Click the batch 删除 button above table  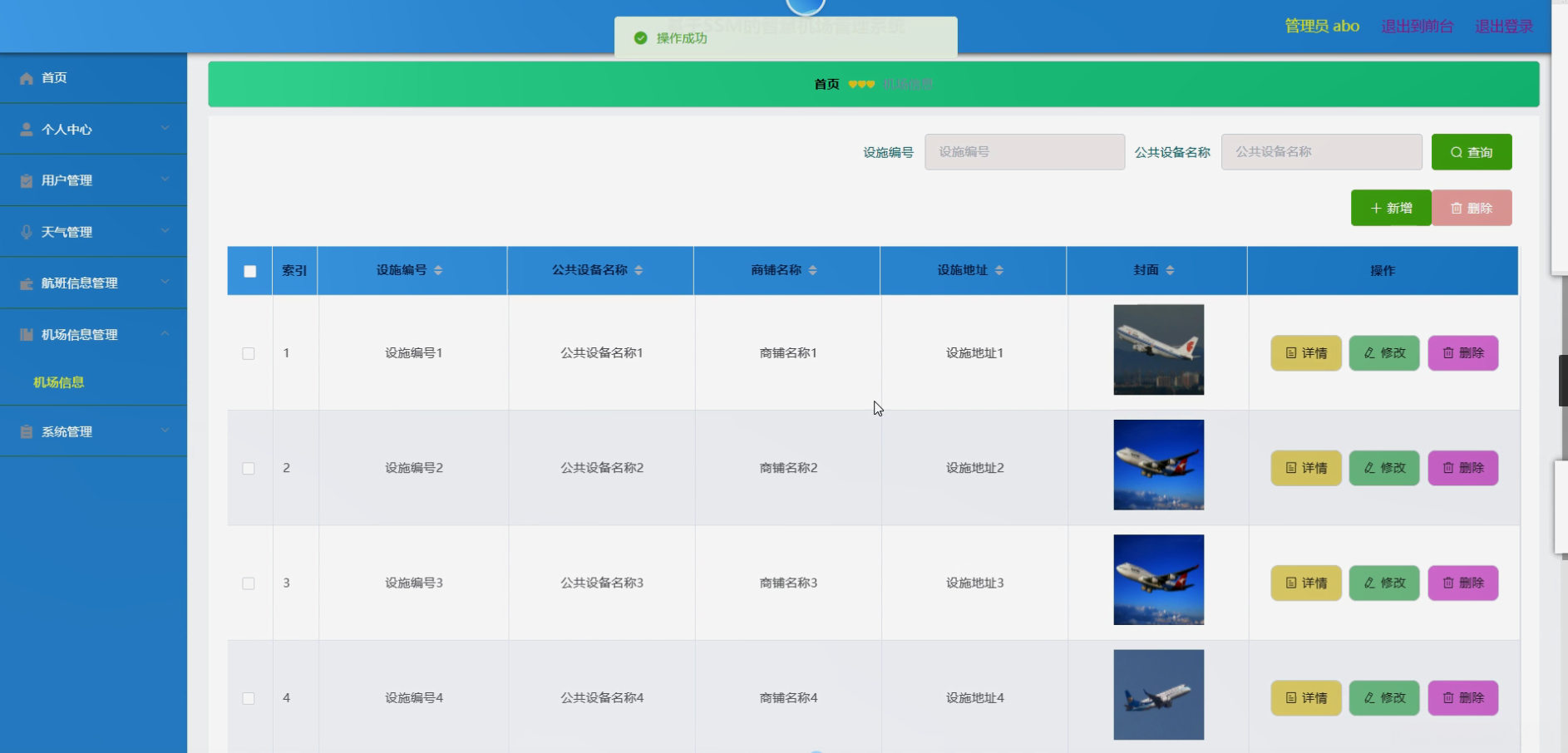[1472, 208]
